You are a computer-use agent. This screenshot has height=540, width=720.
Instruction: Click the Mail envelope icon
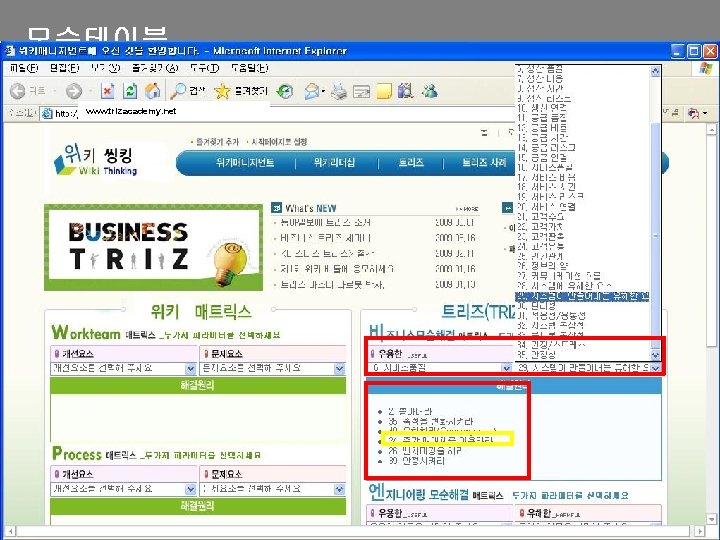tap(312, 91)
